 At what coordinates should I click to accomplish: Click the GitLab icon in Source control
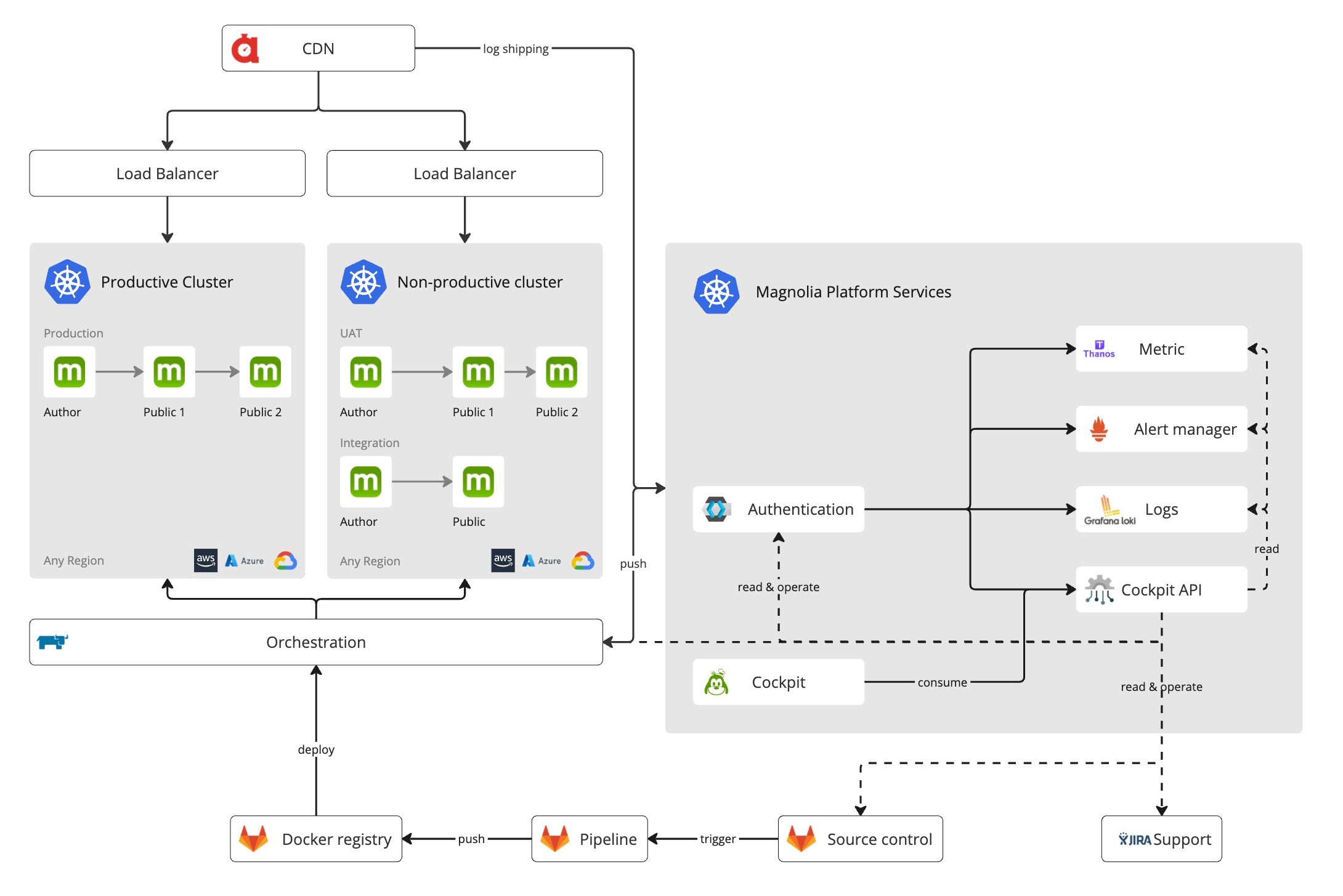click(801, 839)
